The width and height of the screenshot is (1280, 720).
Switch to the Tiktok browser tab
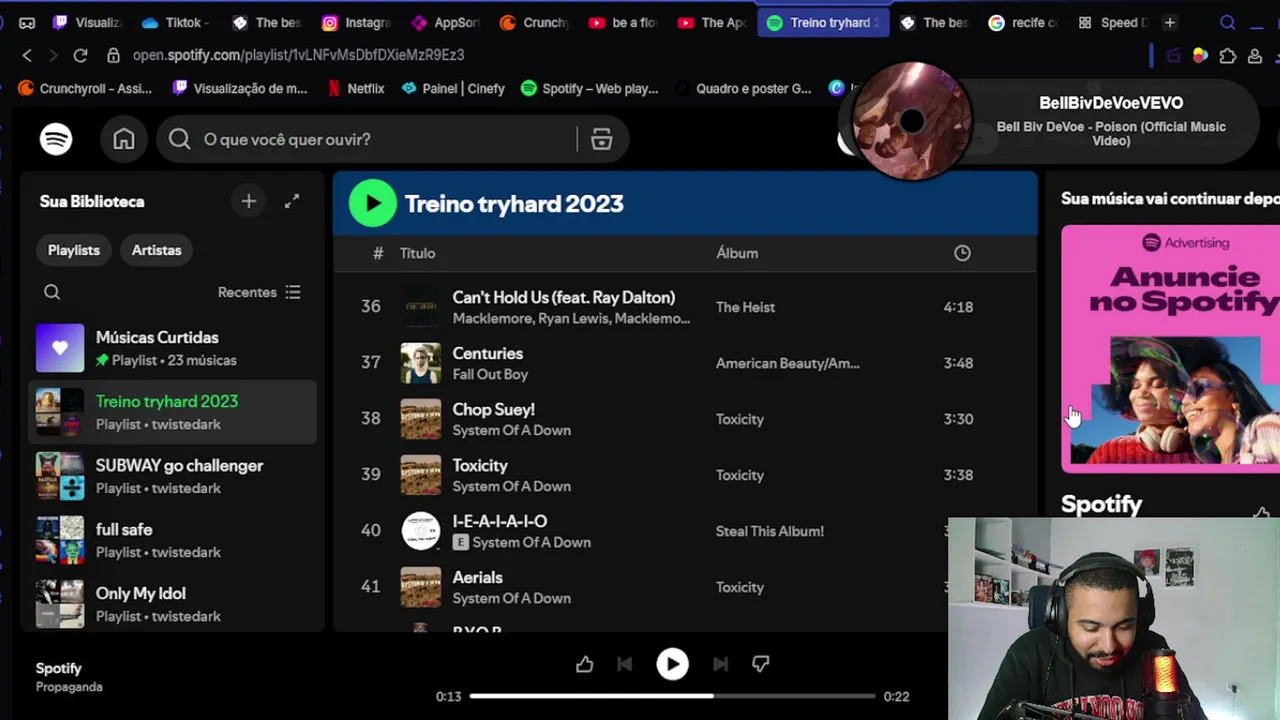coord(175,22)
